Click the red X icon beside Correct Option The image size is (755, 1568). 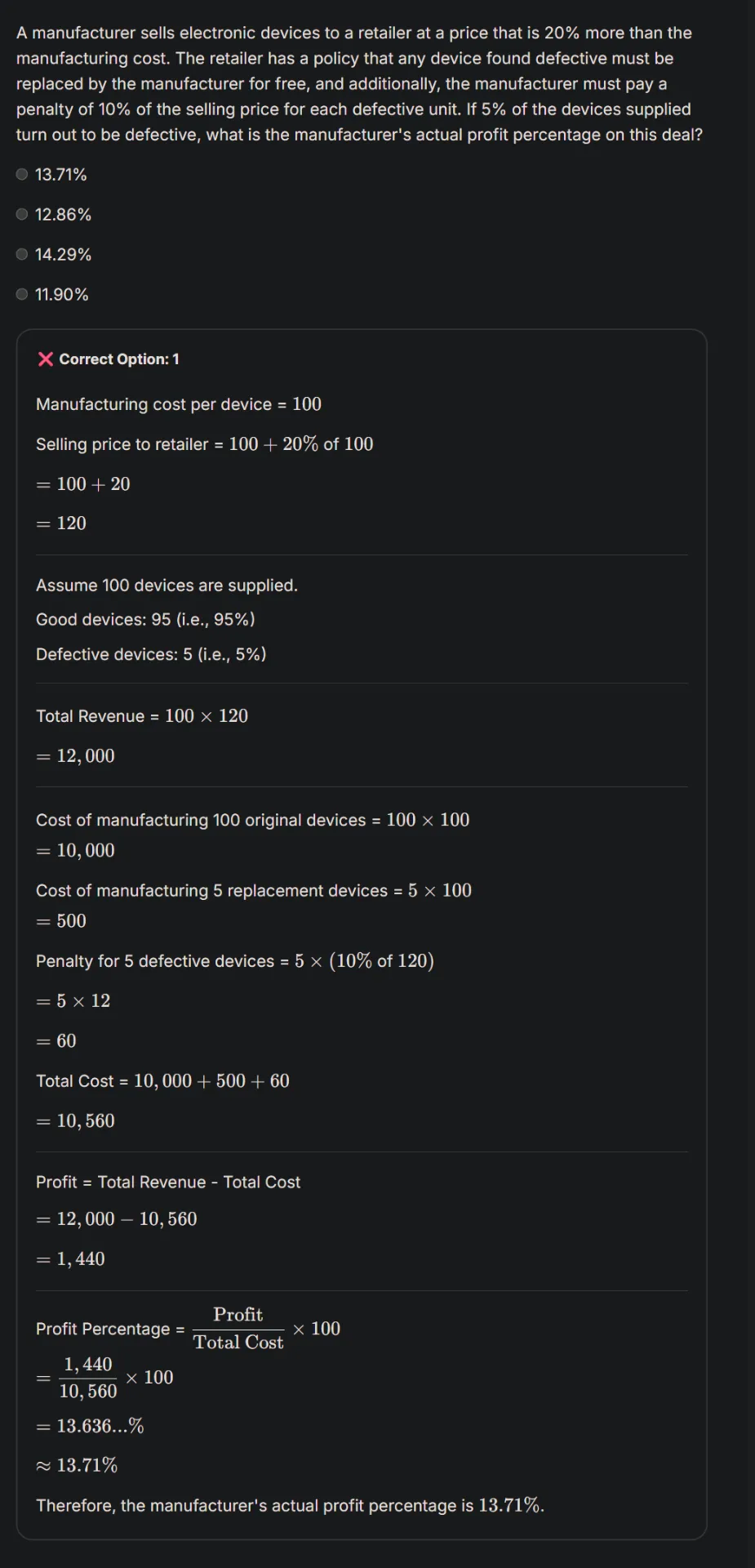[46, 359]
